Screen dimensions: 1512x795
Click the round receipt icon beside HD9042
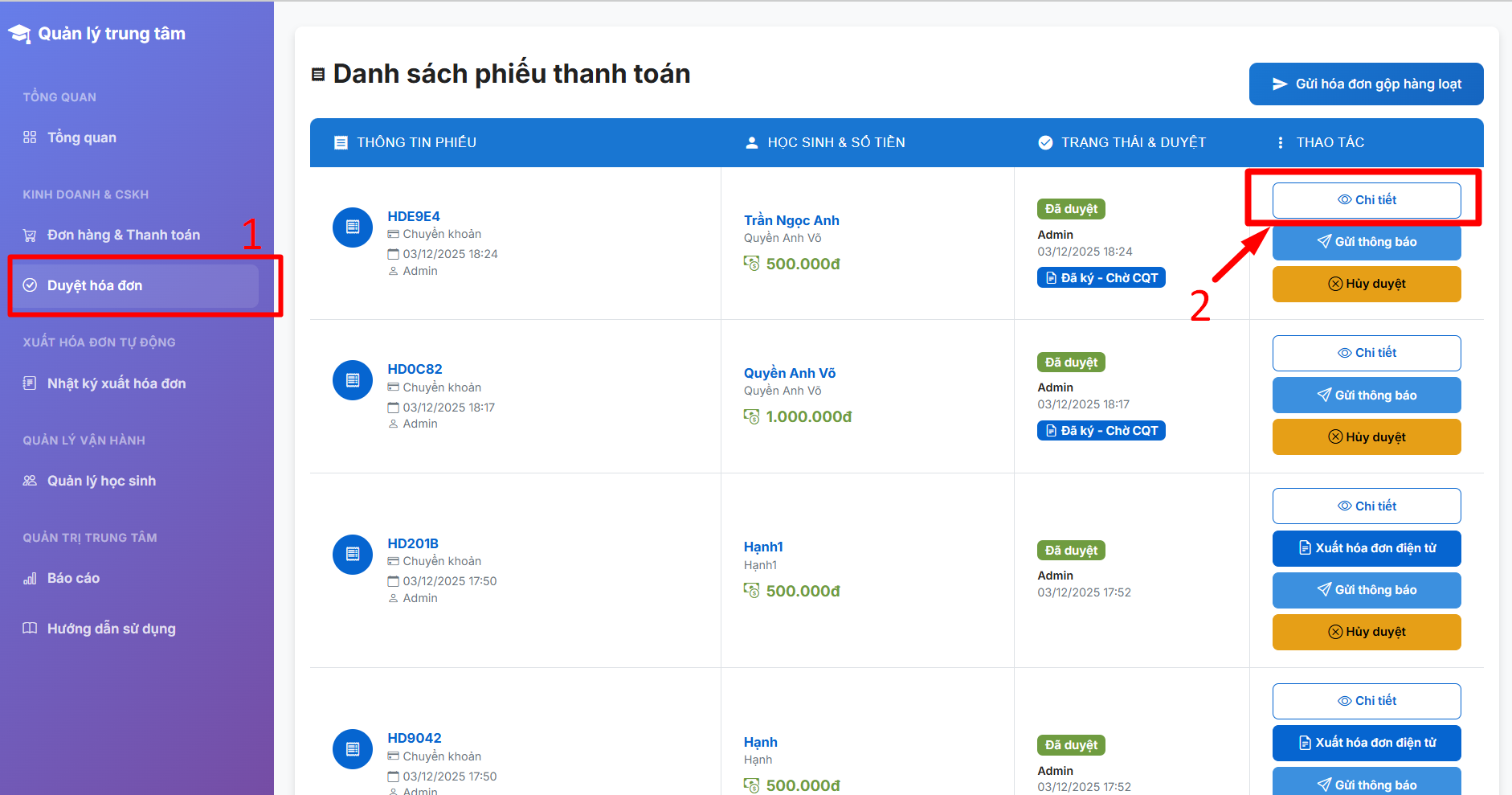[353, 749]
